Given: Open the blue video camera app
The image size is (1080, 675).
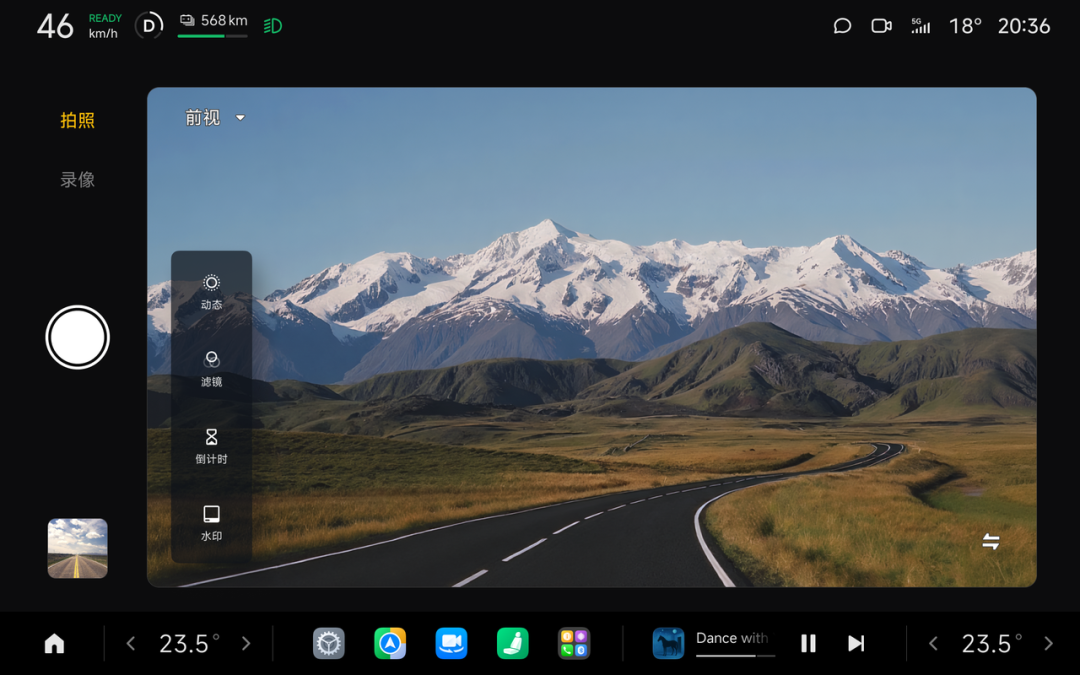Looking at the screenshot, I should tap(451, 643).
